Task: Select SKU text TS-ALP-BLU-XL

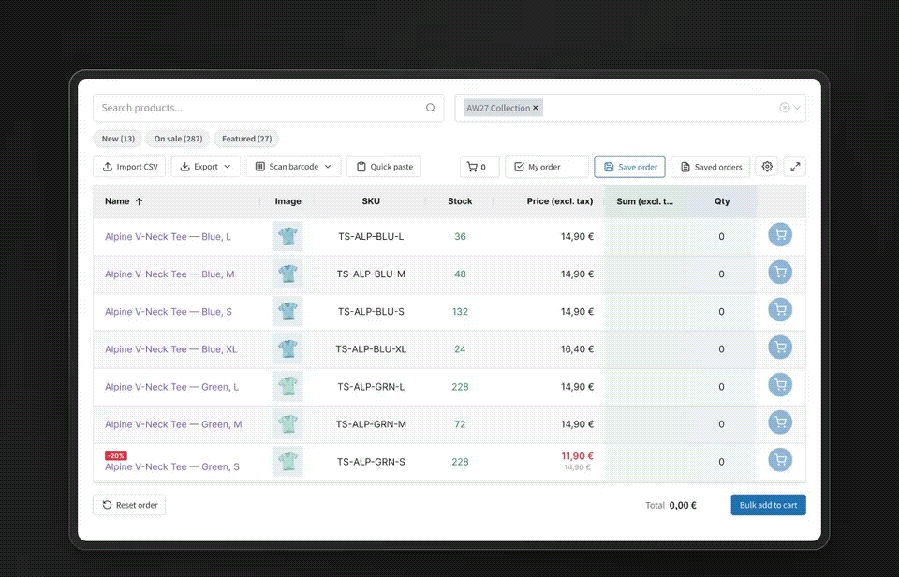Action: 370,349
